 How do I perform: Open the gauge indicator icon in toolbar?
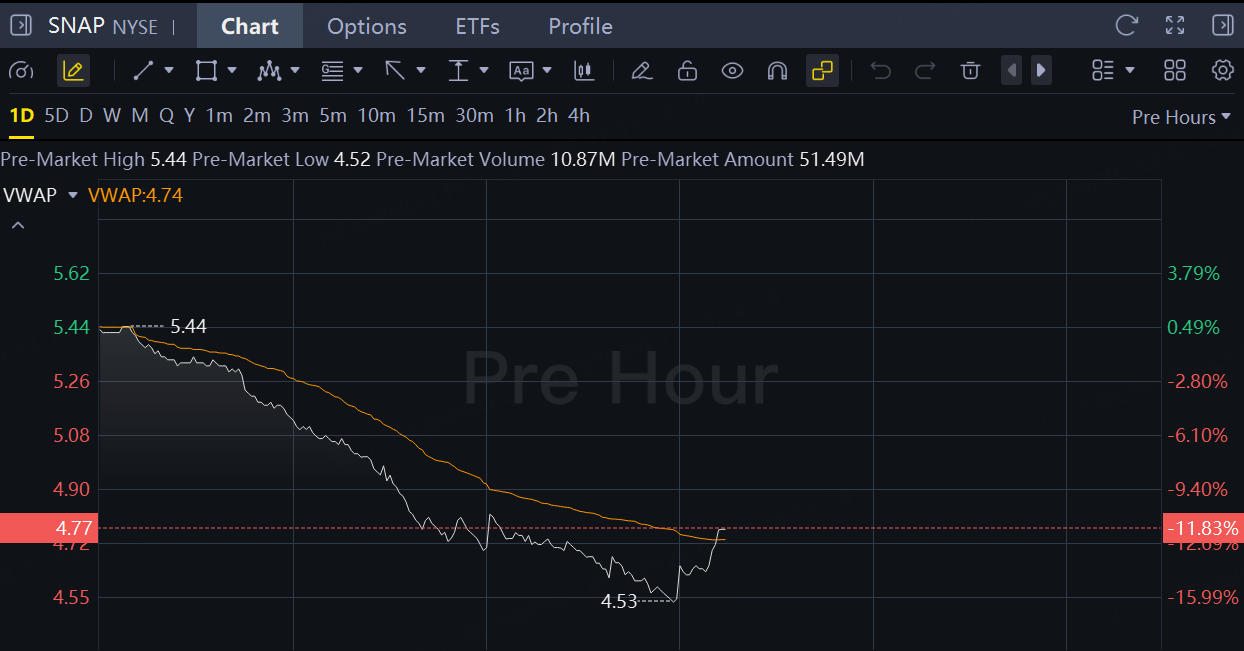coord(21,70)
